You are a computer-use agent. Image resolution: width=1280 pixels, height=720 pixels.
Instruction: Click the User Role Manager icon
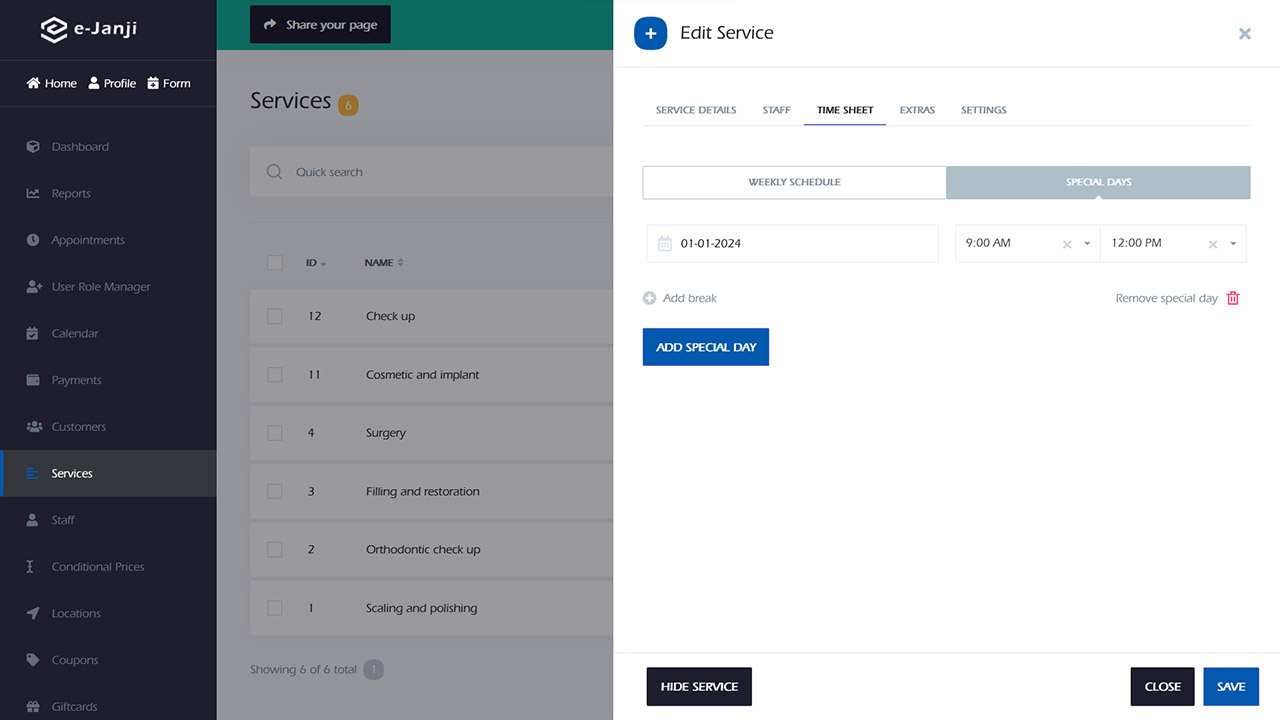33,287
